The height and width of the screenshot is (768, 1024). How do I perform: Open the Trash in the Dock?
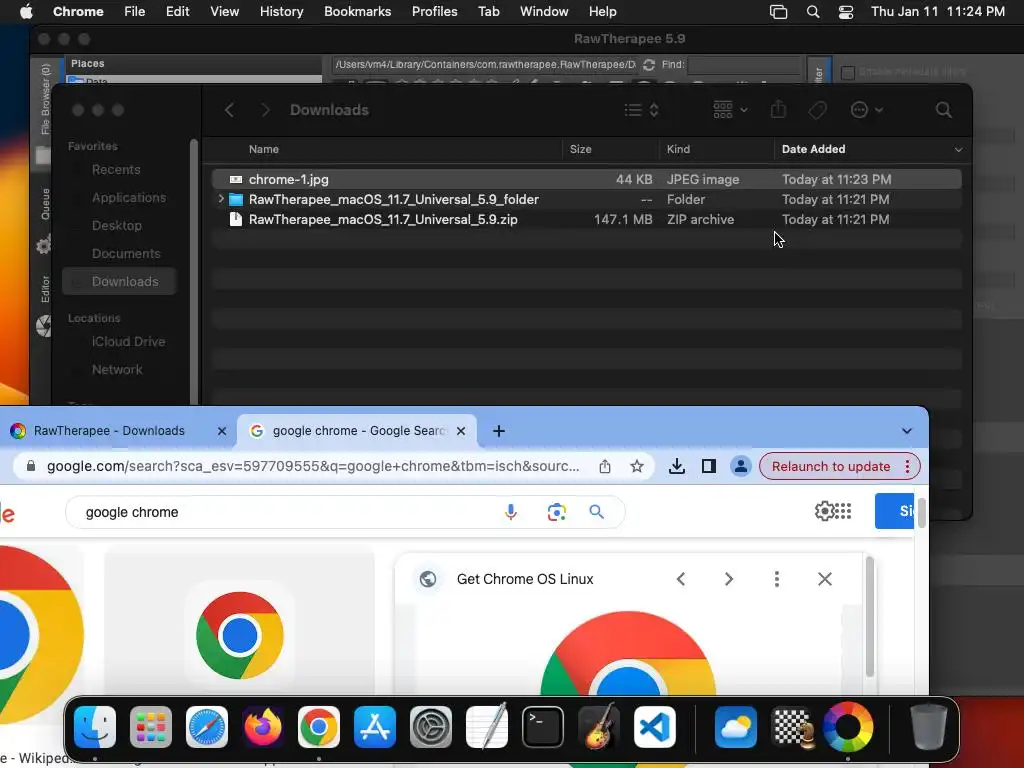[x=929, y=727]
